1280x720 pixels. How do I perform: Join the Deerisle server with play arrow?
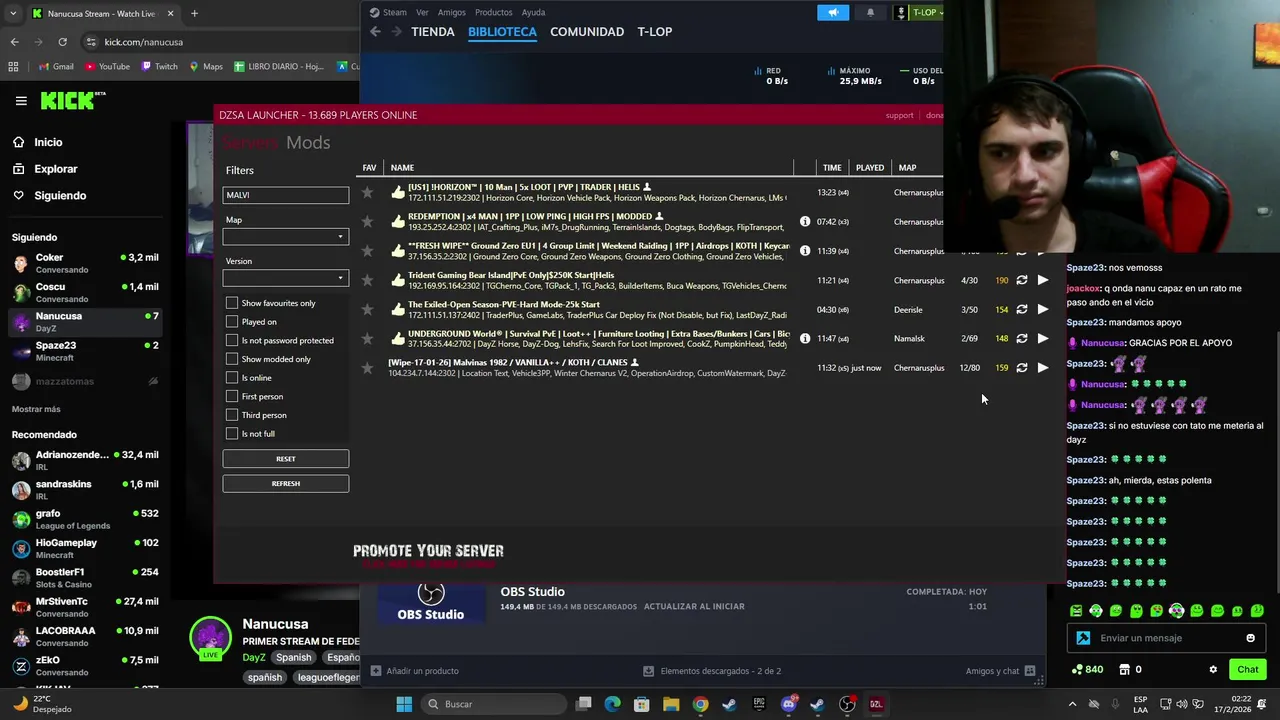1043,309
